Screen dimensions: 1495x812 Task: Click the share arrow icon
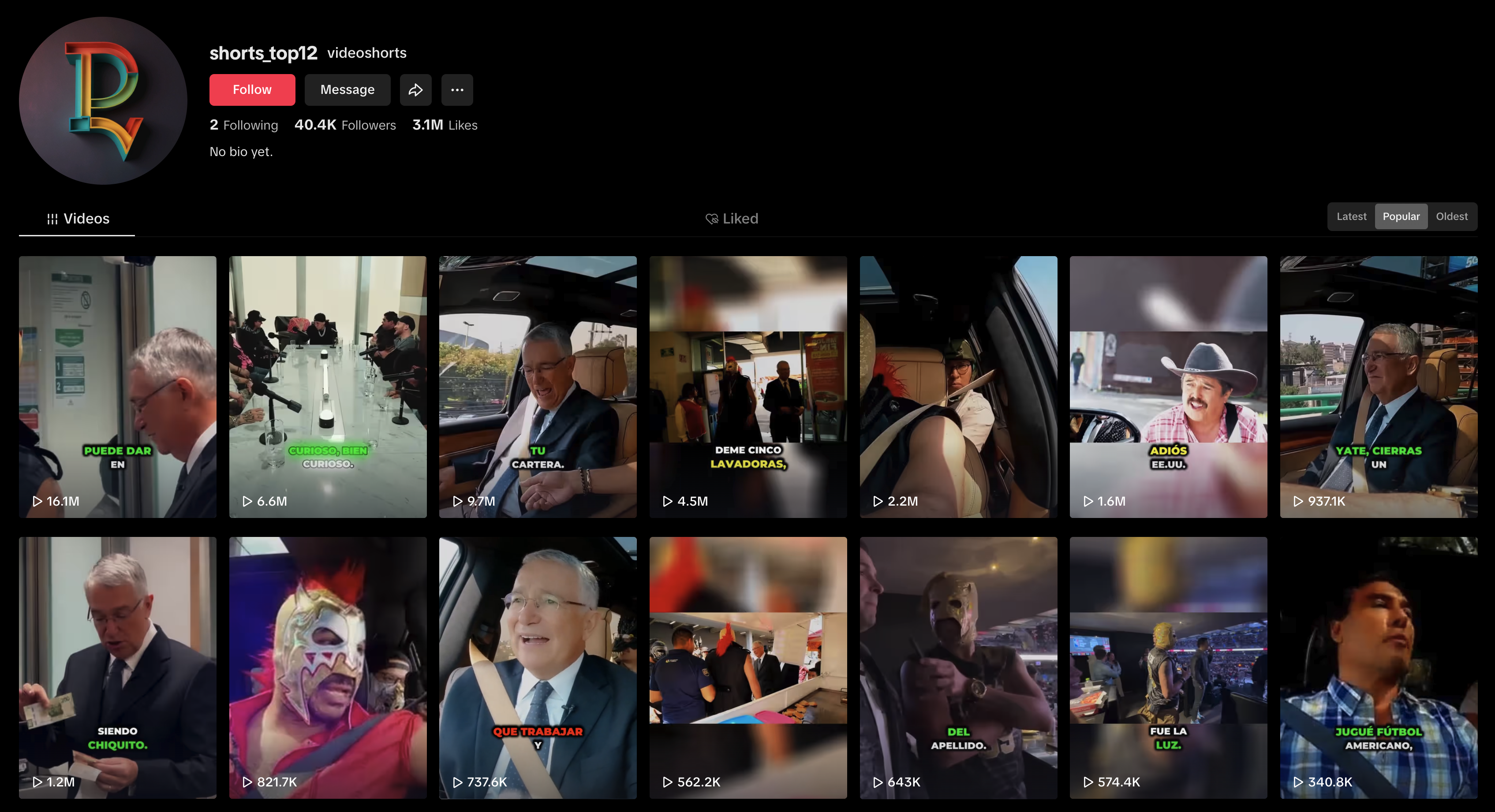click(415, 90)
